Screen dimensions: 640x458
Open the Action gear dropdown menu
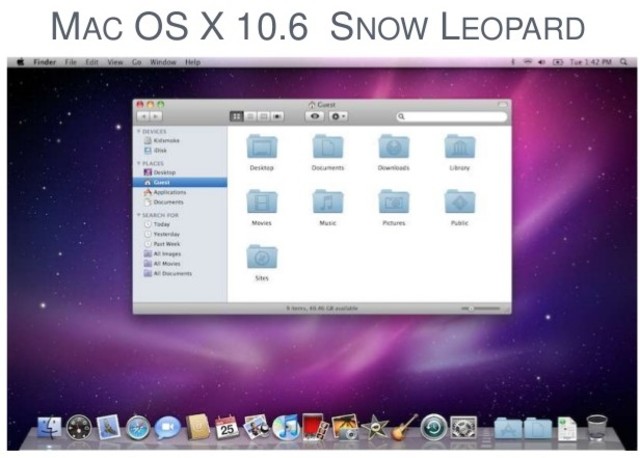click(x=338, y=117)
